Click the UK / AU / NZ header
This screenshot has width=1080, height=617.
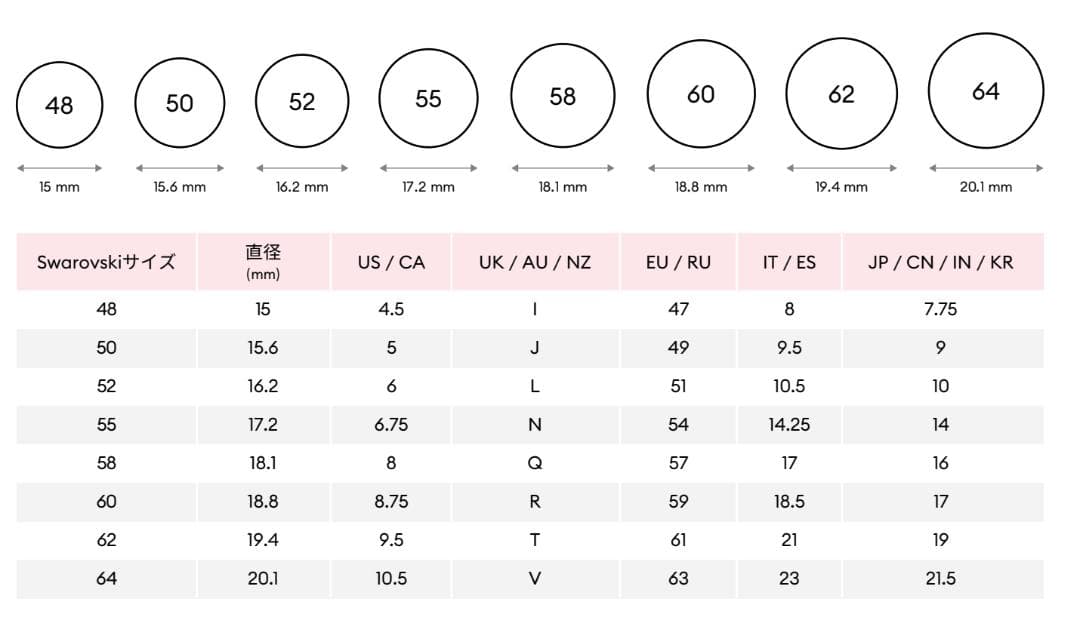(535, 262)
